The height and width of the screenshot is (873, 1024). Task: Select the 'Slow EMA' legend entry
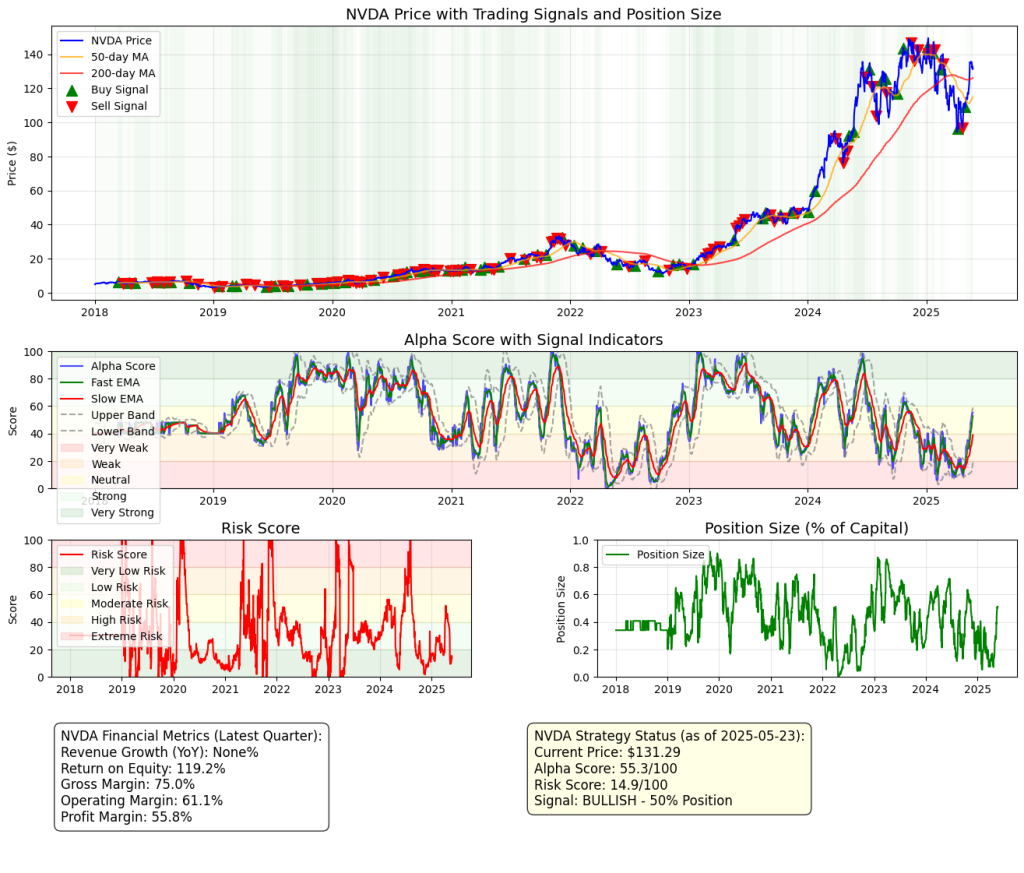coord(101,399)
